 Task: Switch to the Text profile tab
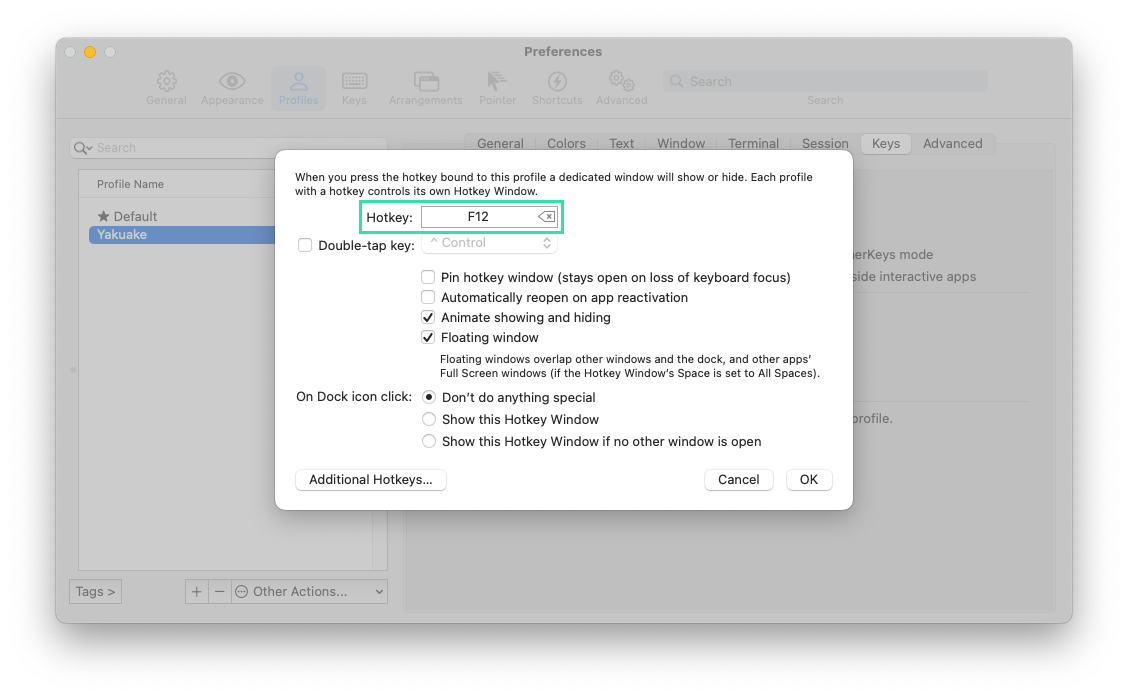[x=622, y=143]
